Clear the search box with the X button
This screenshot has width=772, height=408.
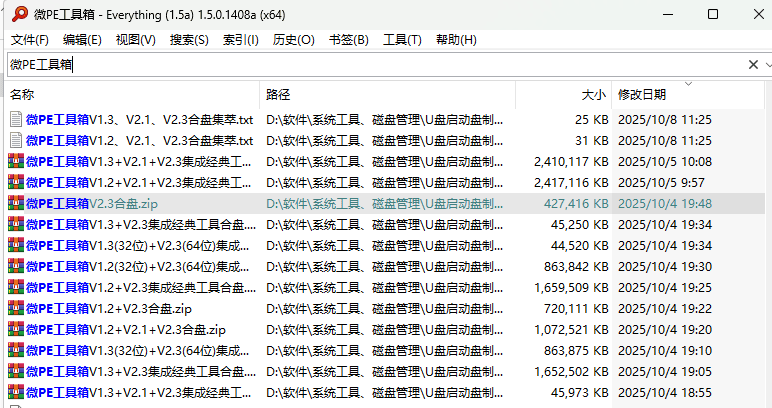pyautogui.click(x=753, y=64)
